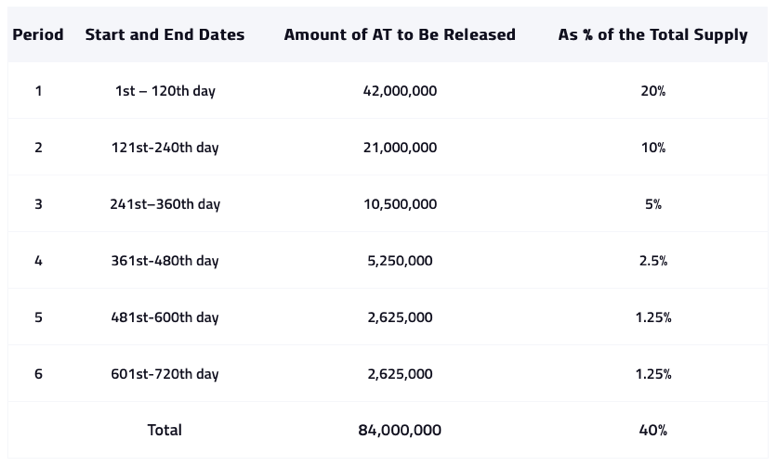
Task: Select period number 6 cell
Action: tap(38, 373)
